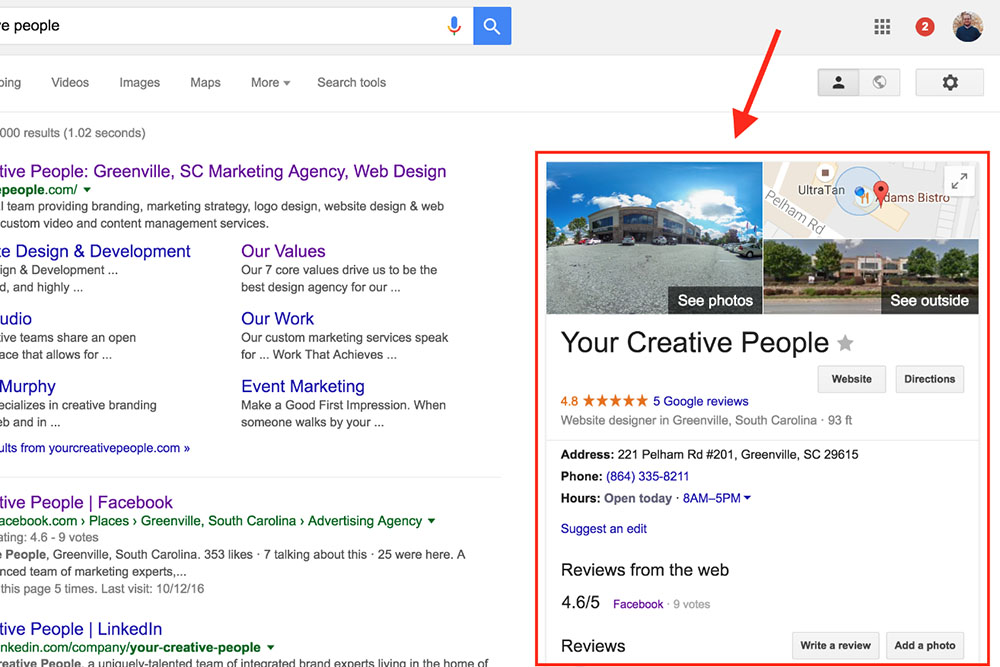The width and height of the screenshot is (1000, 667).
Task: Open the settings gear icon
Action: [x=950, y=82]
